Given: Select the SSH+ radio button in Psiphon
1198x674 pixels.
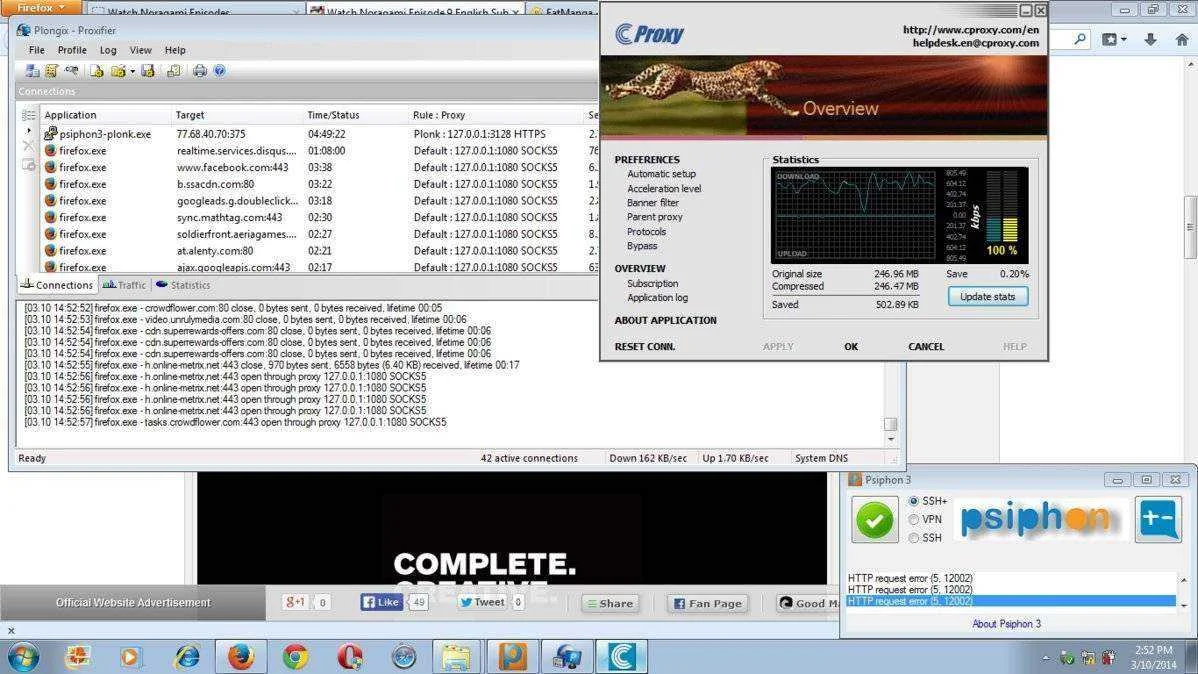Looking at the screenshot, I should 914,501.
